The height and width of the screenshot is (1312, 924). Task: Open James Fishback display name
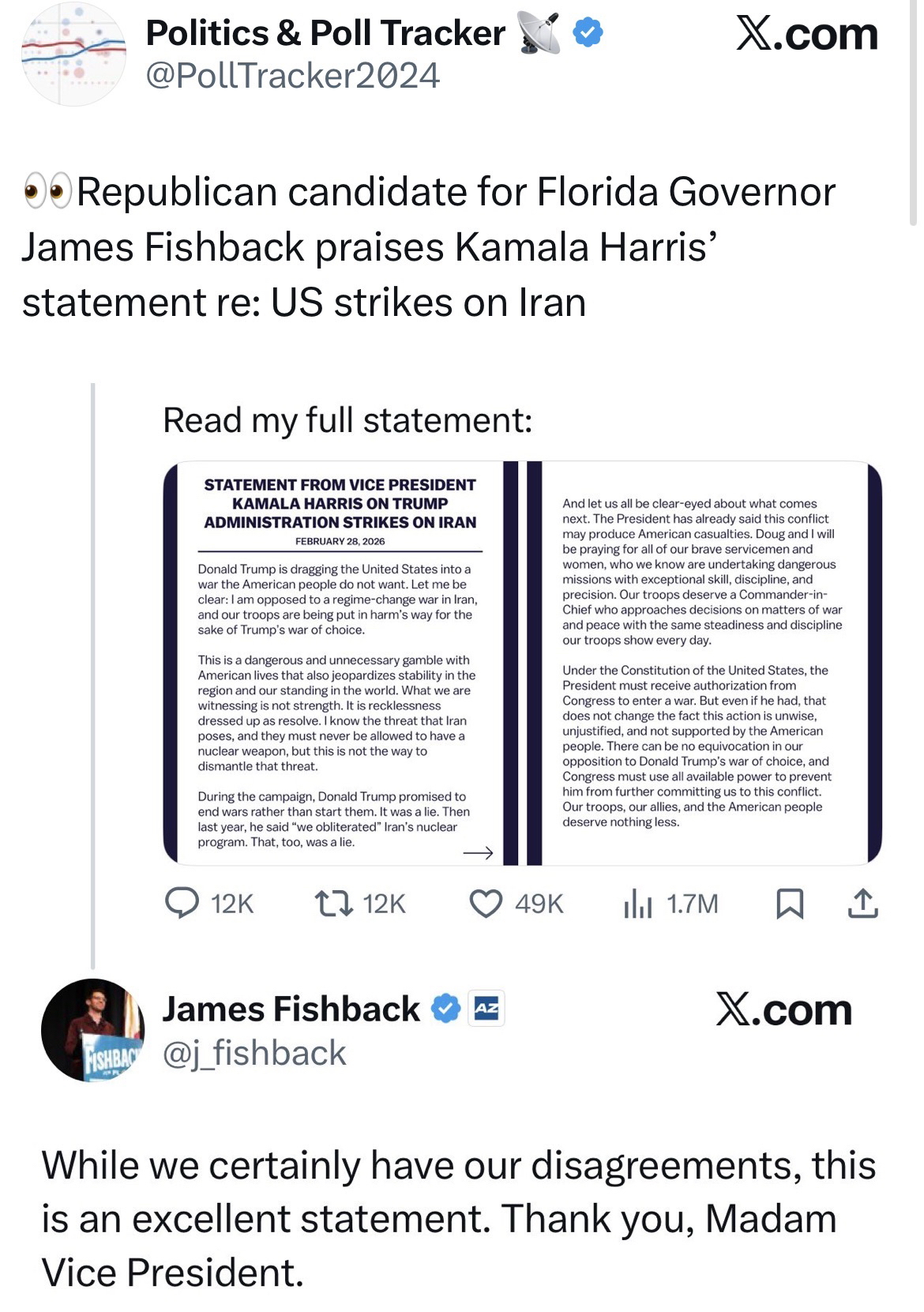pos(291,1009)
